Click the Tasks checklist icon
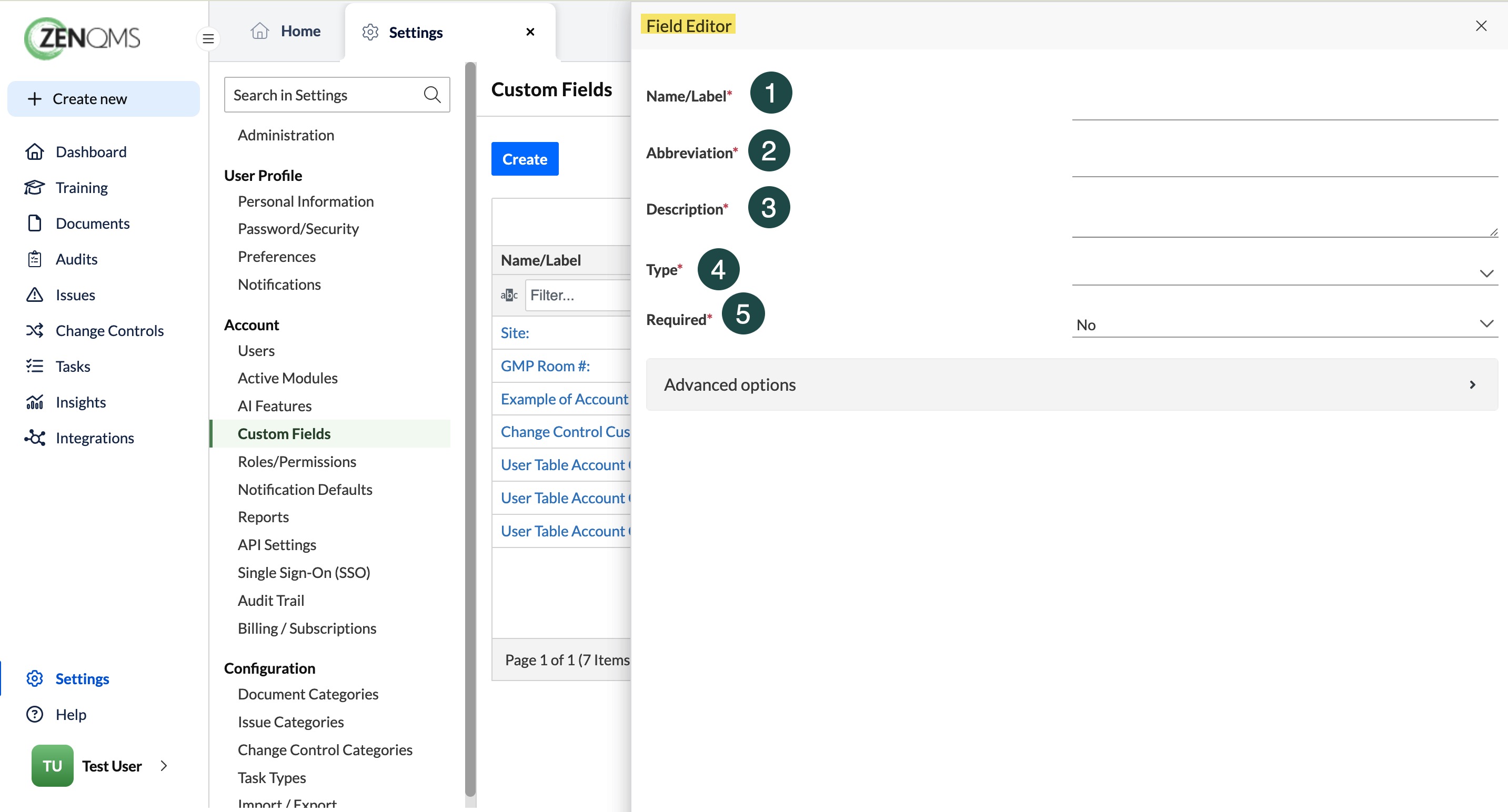Image resolution: width=1508 pixels, height=812 pixels. point(35,366)
